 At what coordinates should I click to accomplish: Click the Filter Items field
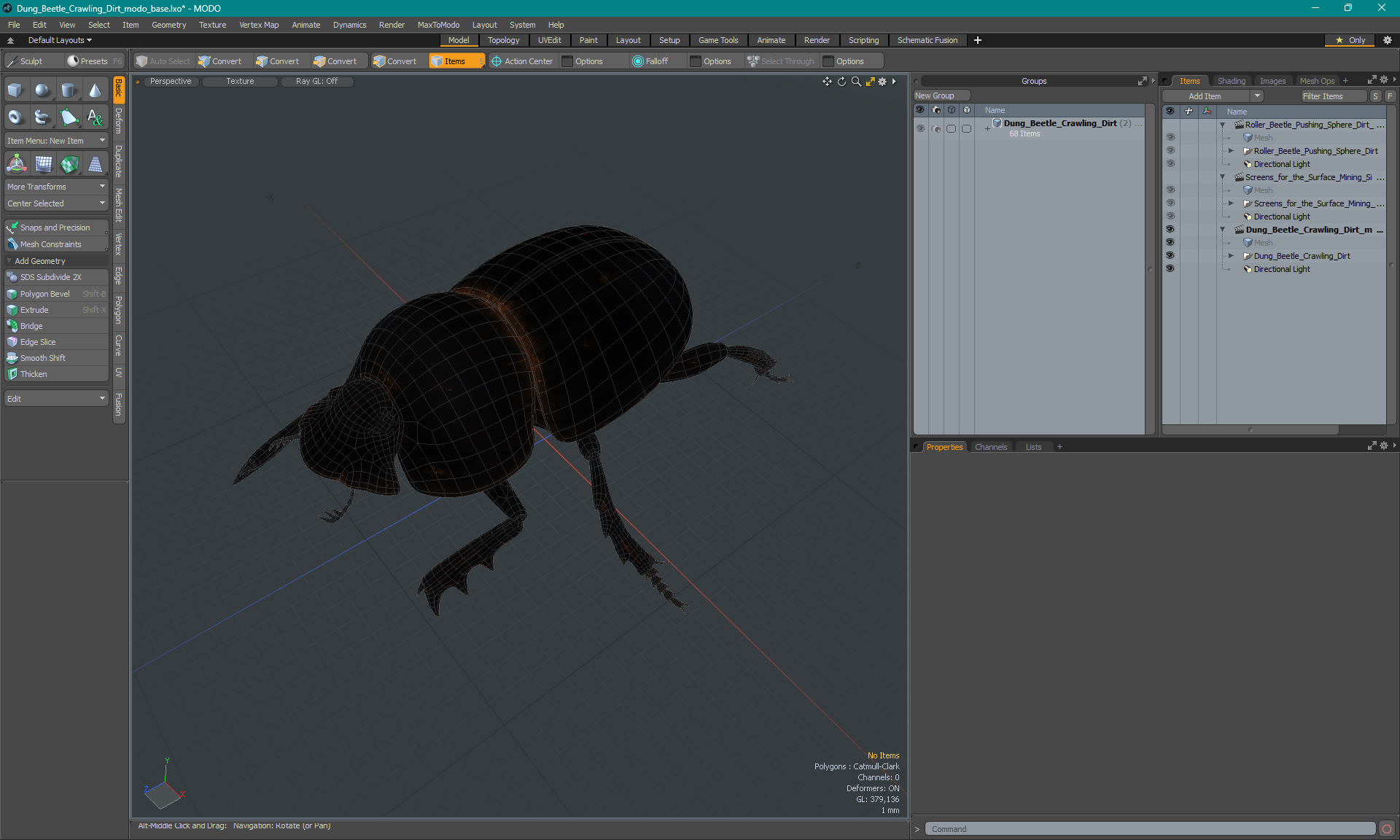(1334, 96)
